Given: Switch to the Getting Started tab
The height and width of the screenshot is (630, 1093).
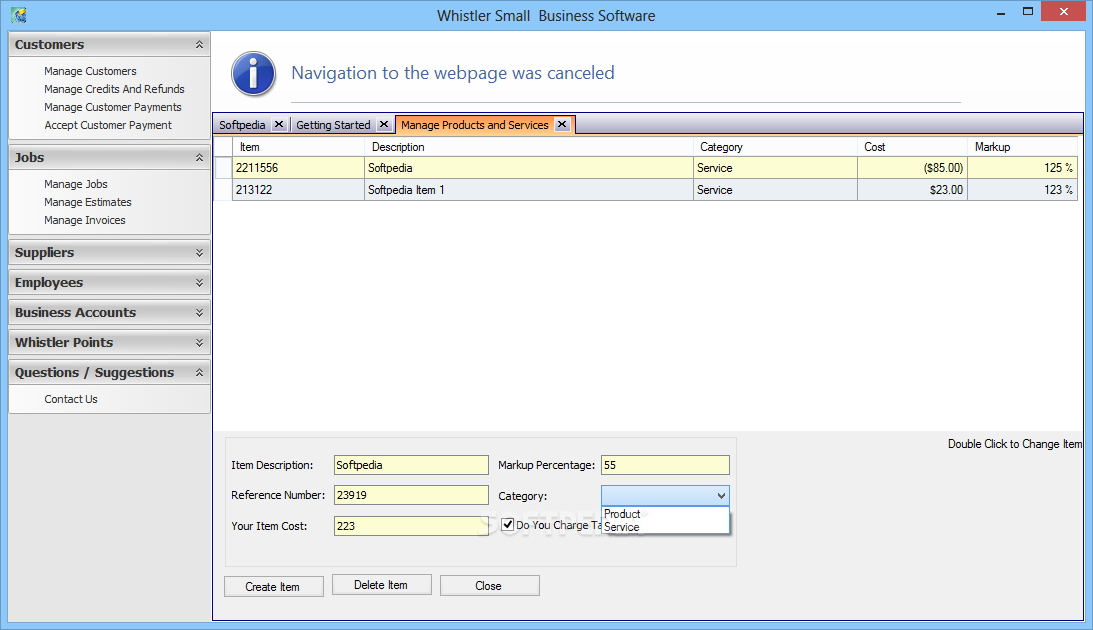Looking at the screenshot, I should point(333,125).
